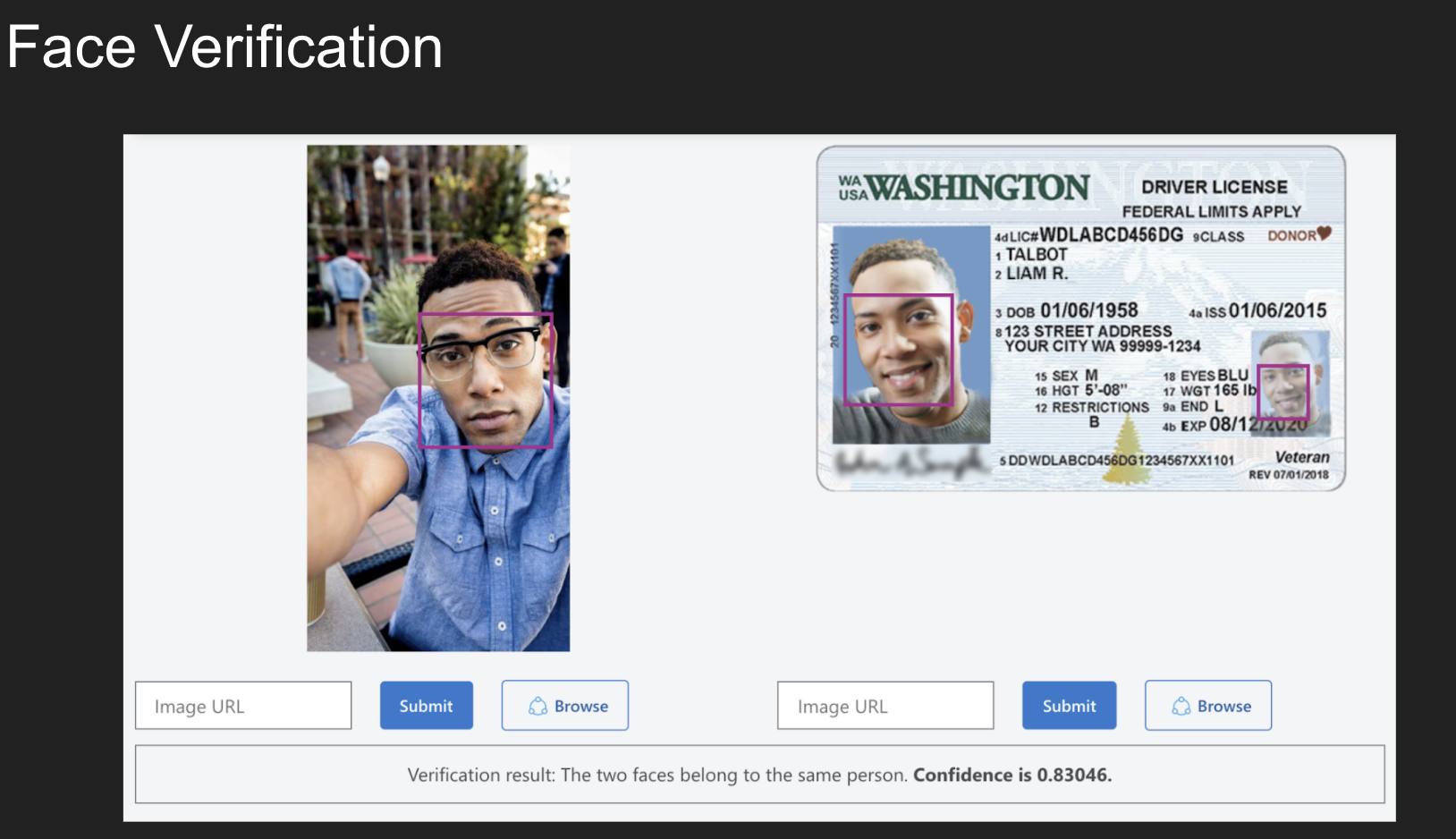Open the right Browse file button
This screenshot has width=1456, height=839.
tap(1208, 706)
